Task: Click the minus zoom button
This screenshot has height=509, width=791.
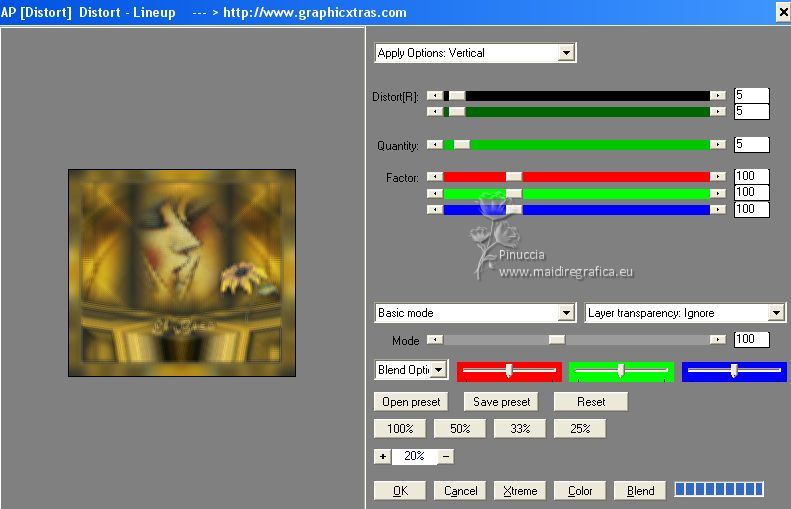Action: [446, 457]
